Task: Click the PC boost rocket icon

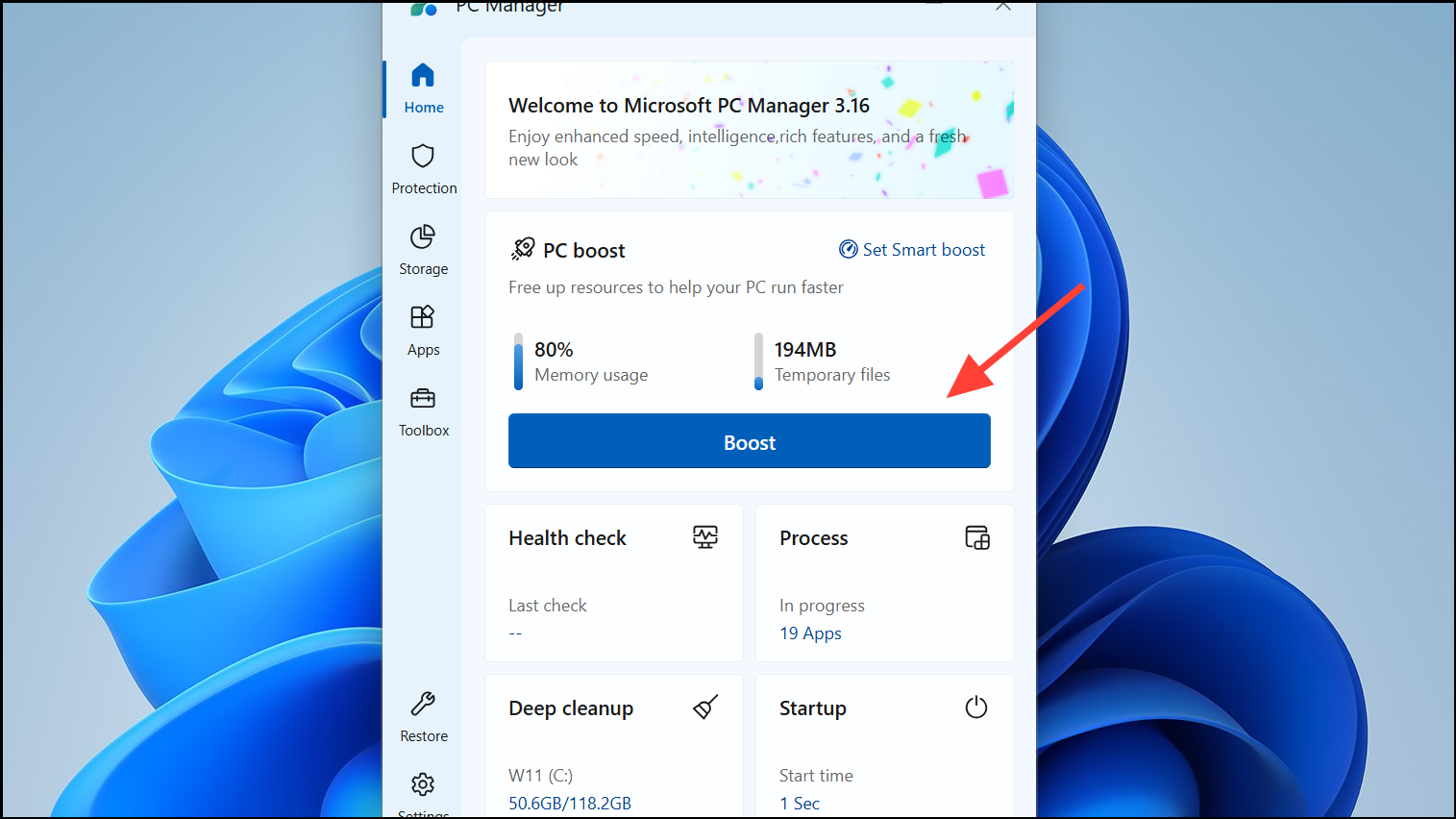Action: pyautogui.click(x=522, y=250)
